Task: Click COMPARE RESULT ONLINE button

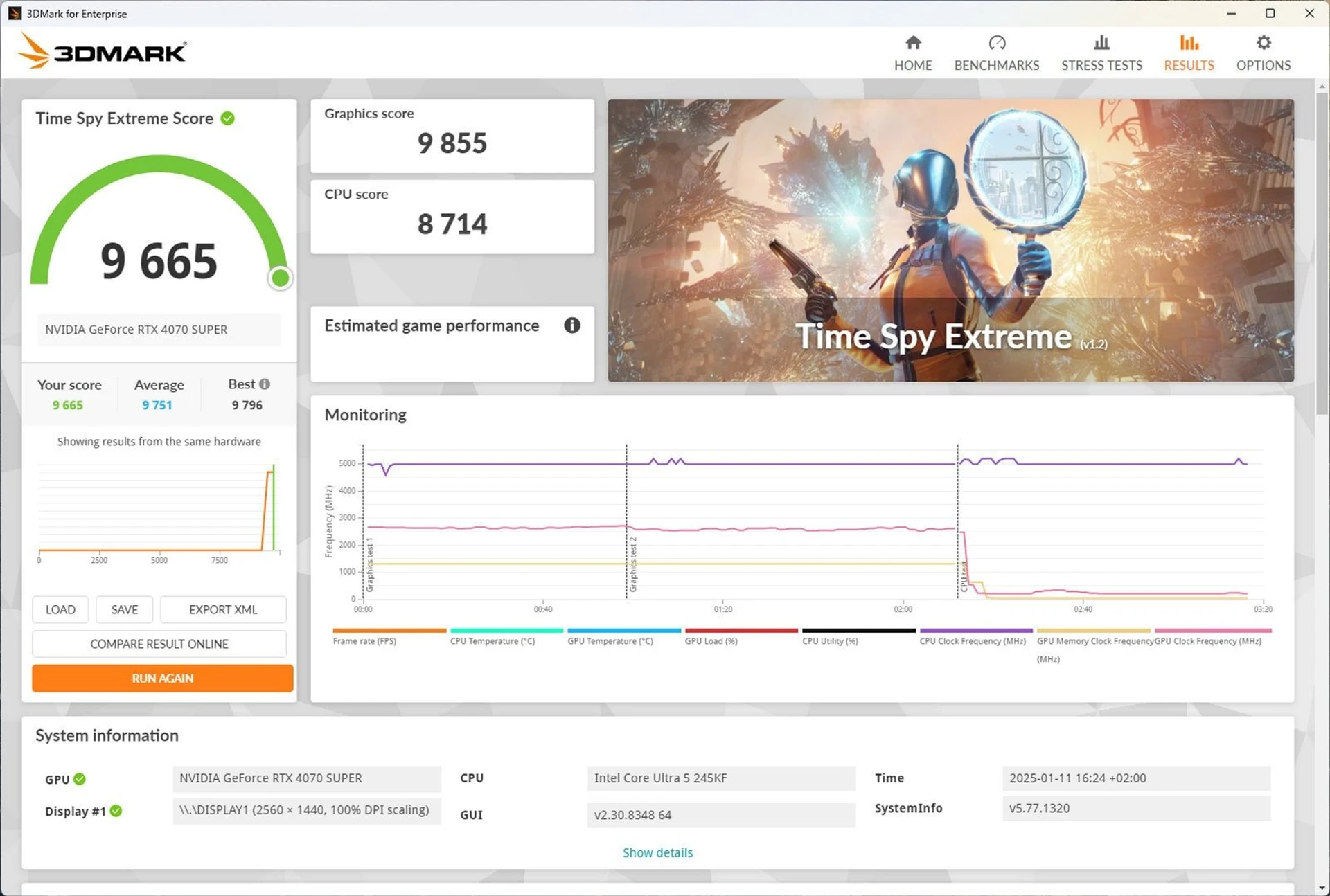Action: click(x=159, y=644)
